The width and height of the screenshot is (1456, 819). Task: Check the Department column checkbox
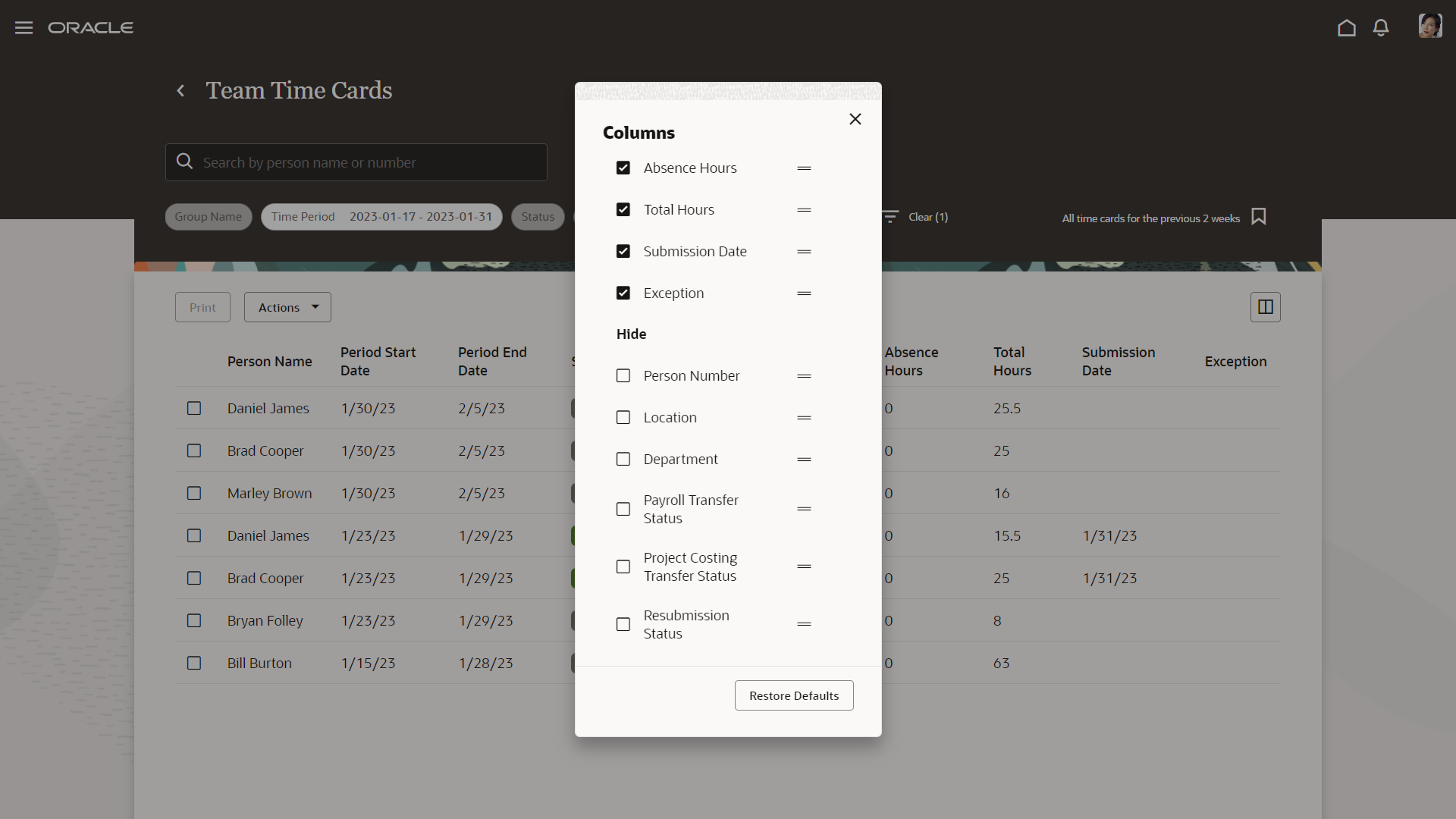click(623, 460)
